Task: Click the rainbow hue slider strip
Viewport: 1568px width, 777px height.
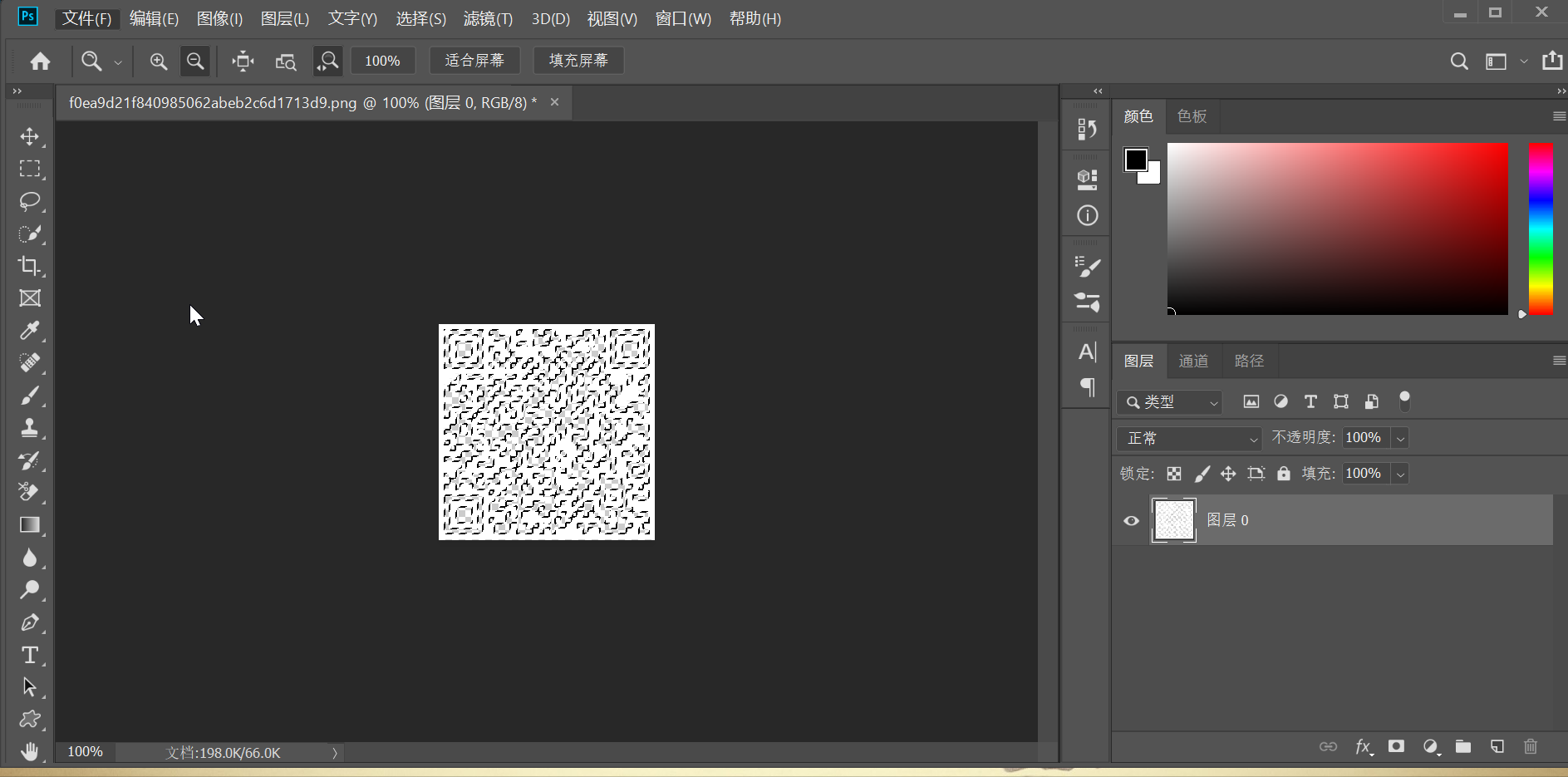Action: click(x=1541, y=229)
